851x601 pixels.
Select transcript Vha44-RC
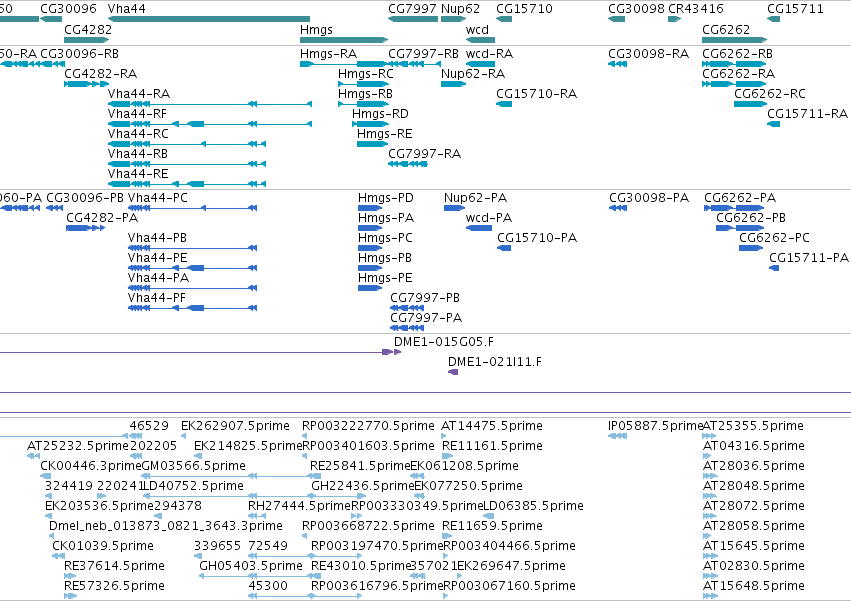(187, 144)
